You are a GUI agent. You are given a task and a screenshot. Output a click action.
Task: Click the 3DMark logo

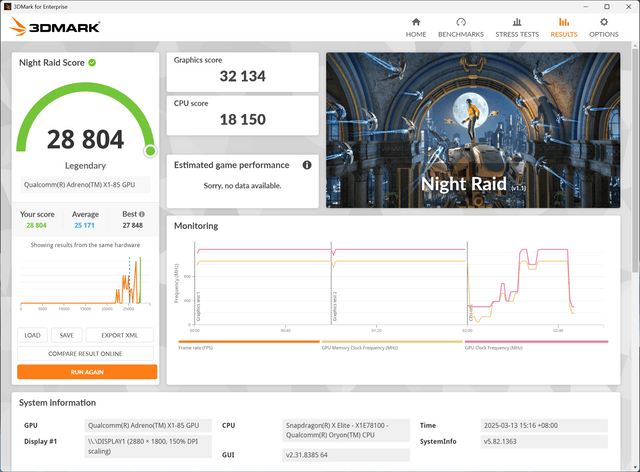tap(55, 27)
